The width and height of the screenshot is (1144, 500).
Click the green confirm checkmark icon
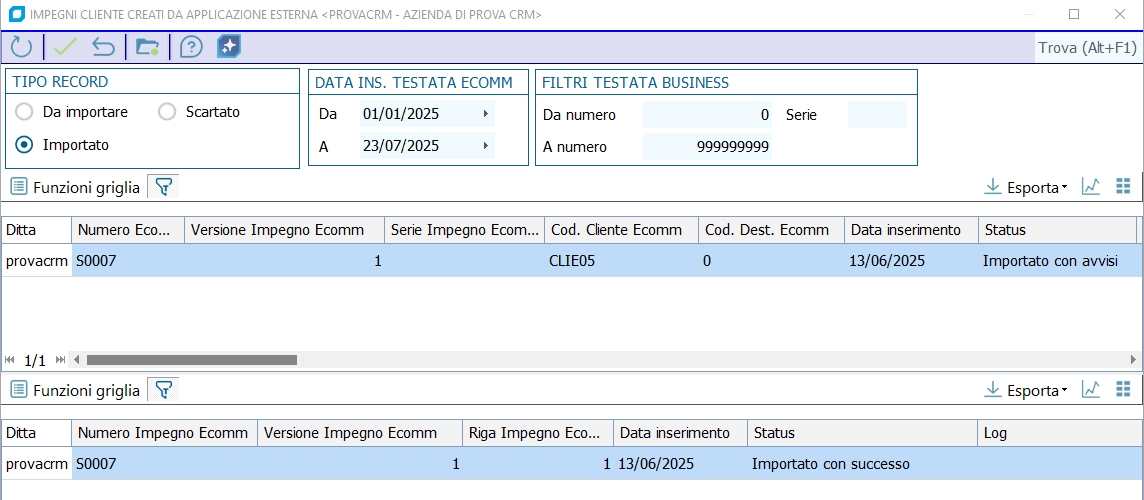[x=65, y=47]
